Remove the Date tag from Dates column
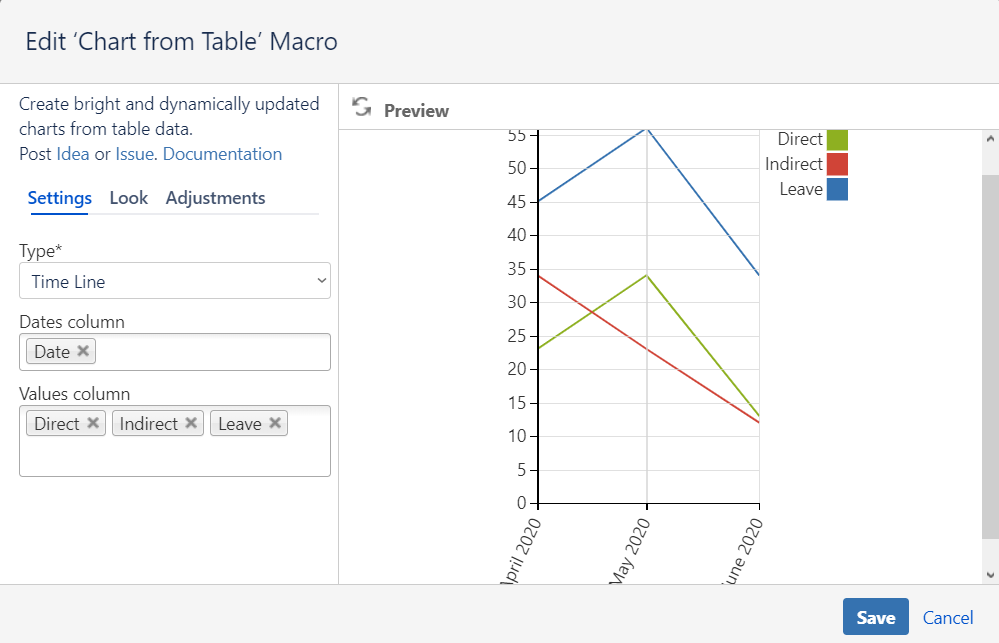Screen dimensions: 999x643 click(83, 351)
